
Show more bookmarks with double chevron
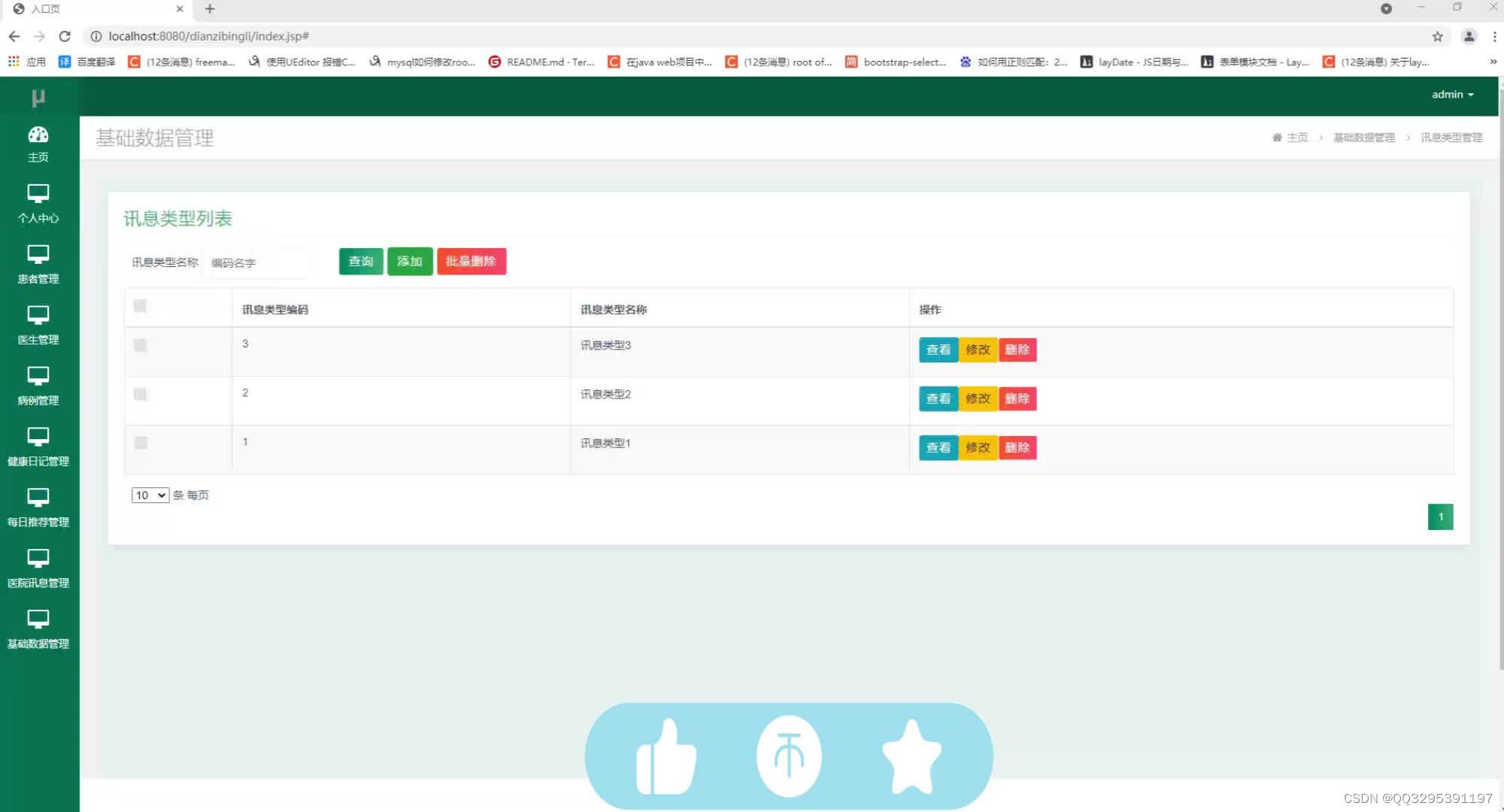pyautogui.click(x=1493, y=62)
